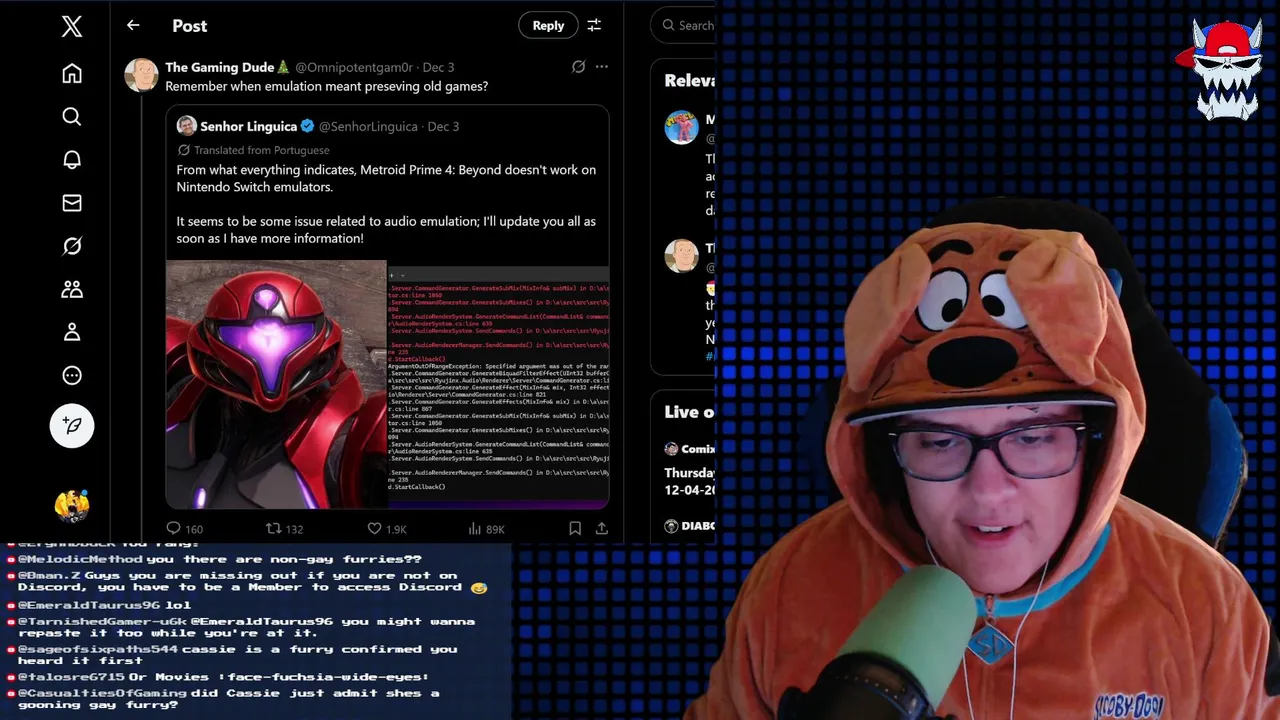Open first relevant person avatar
This screenshot has height=720, width=1280.
pos(681,127)
